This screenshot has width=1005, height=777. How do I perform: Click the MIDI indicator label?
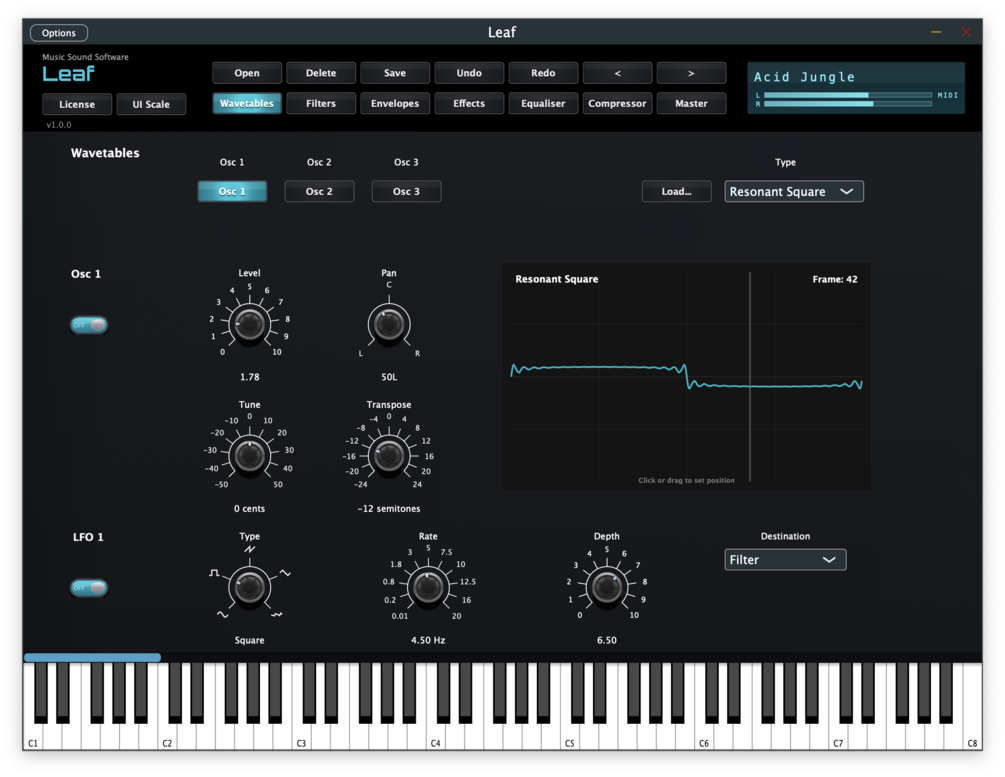[x=947, y=95]
